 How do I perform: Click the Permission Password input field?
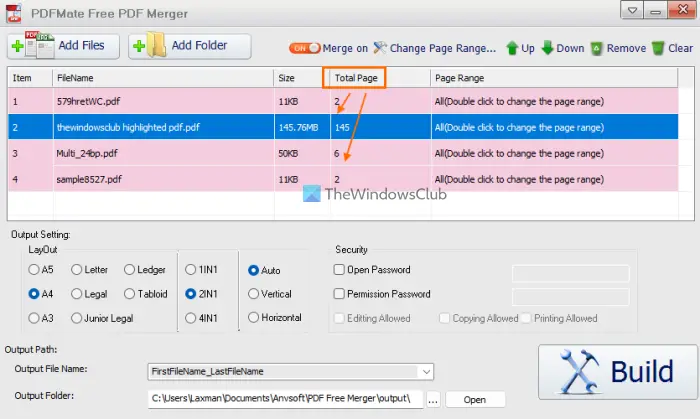click(571, 297)
